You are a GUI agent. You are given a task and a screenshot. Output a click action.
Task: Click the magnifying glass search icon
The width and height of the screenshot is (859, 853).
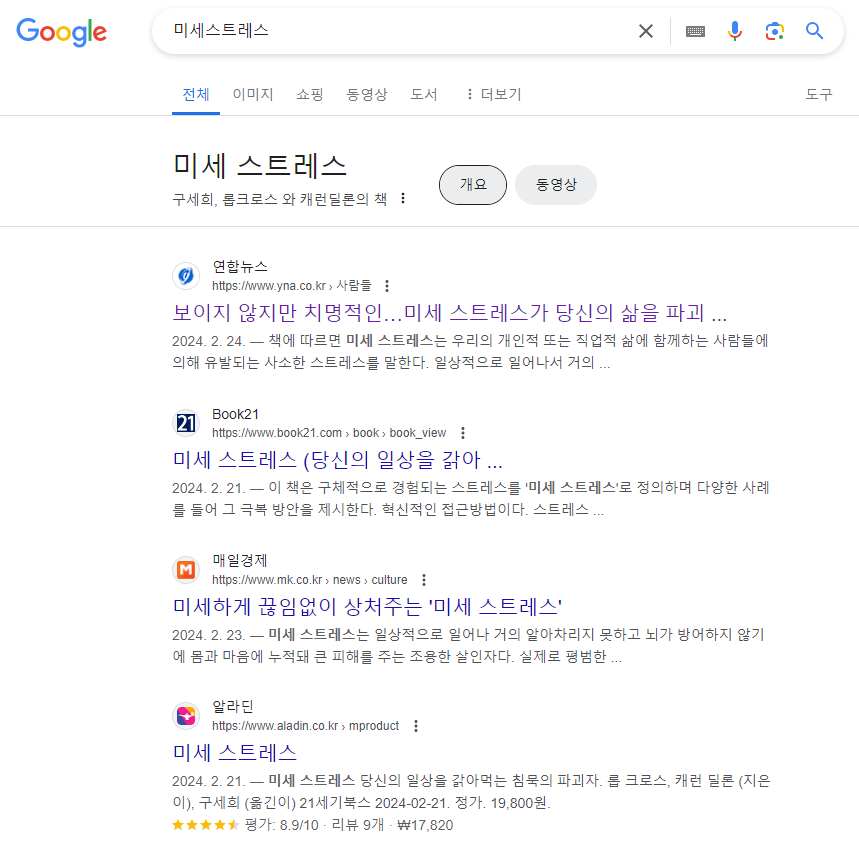coord(815,31)
